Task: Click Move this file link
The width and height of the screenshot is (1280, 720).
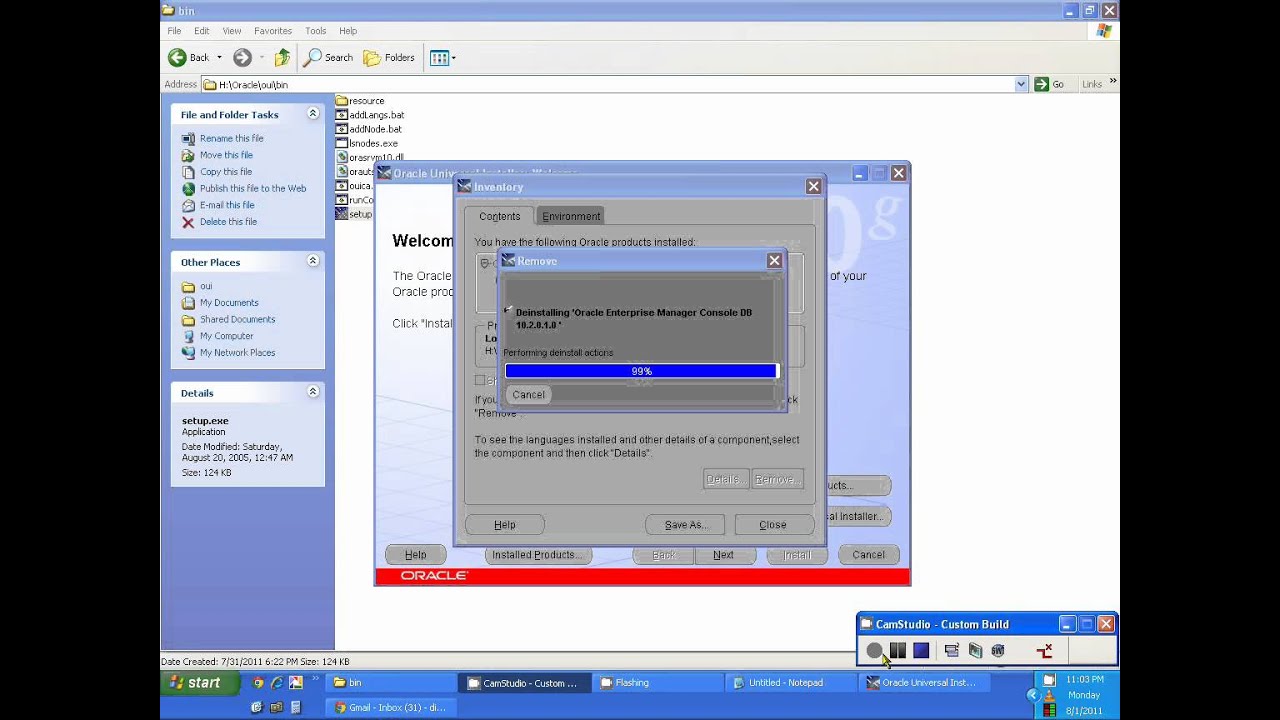Action: [x=226, y=155]
